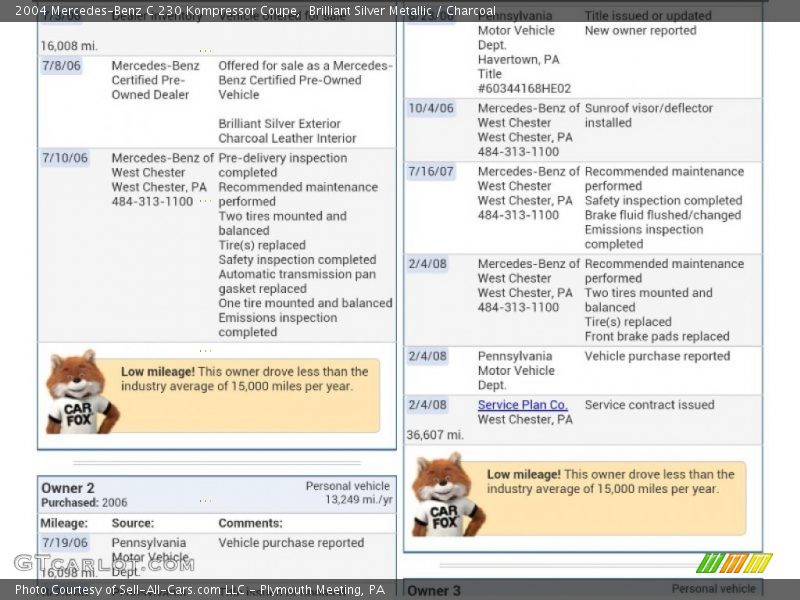Click the 7/19/06 date entry
This screenshot has height=600, width=800.
65,543
